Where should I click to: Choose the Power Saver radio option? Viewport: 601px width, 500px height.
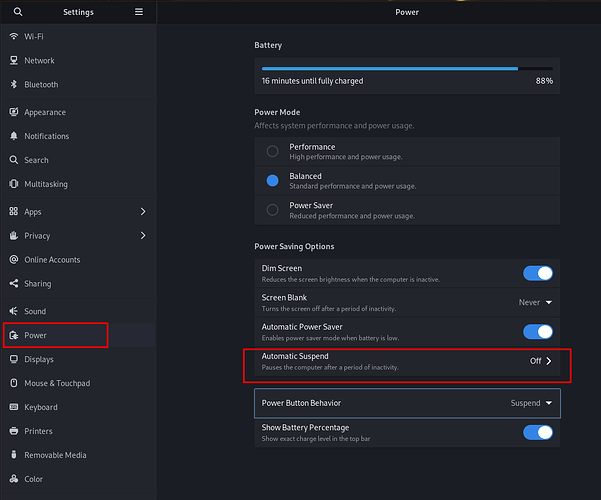273,210
